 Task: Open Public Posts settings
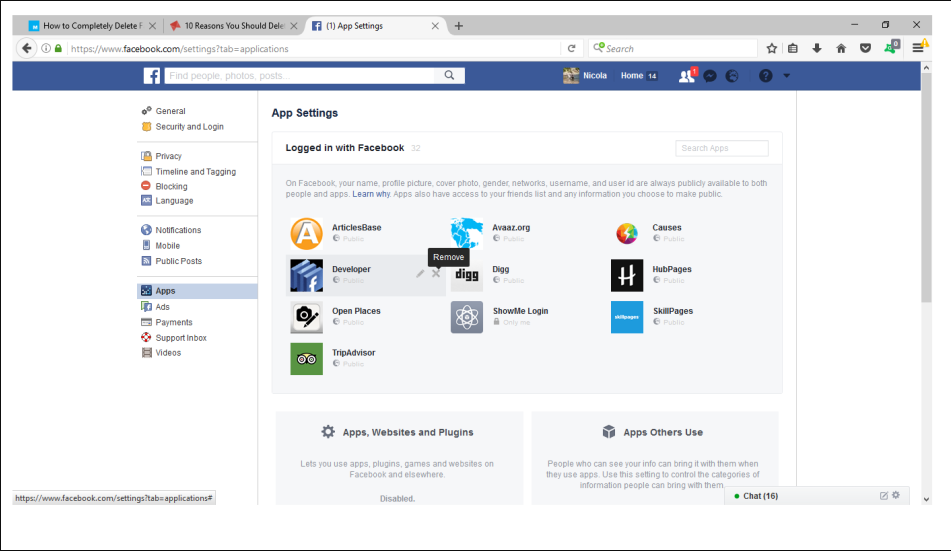coord(178,261)
